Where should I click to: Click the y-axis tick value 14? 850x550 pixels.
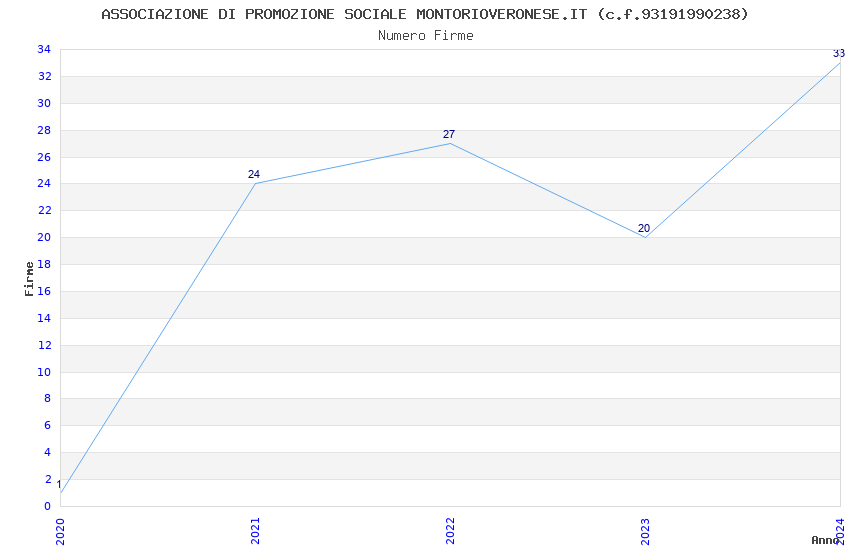point(44,318)
